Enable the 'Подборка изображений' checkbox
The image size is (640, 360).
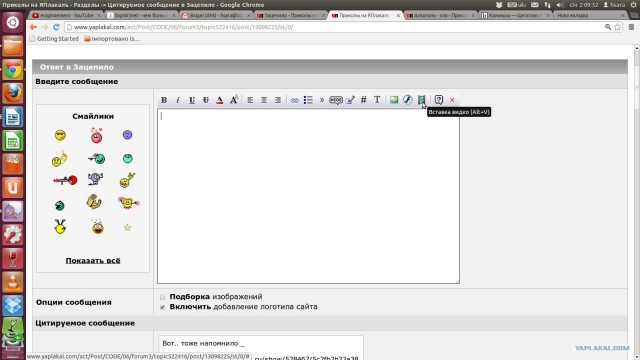pyautogui.click(x=162, y=297)
